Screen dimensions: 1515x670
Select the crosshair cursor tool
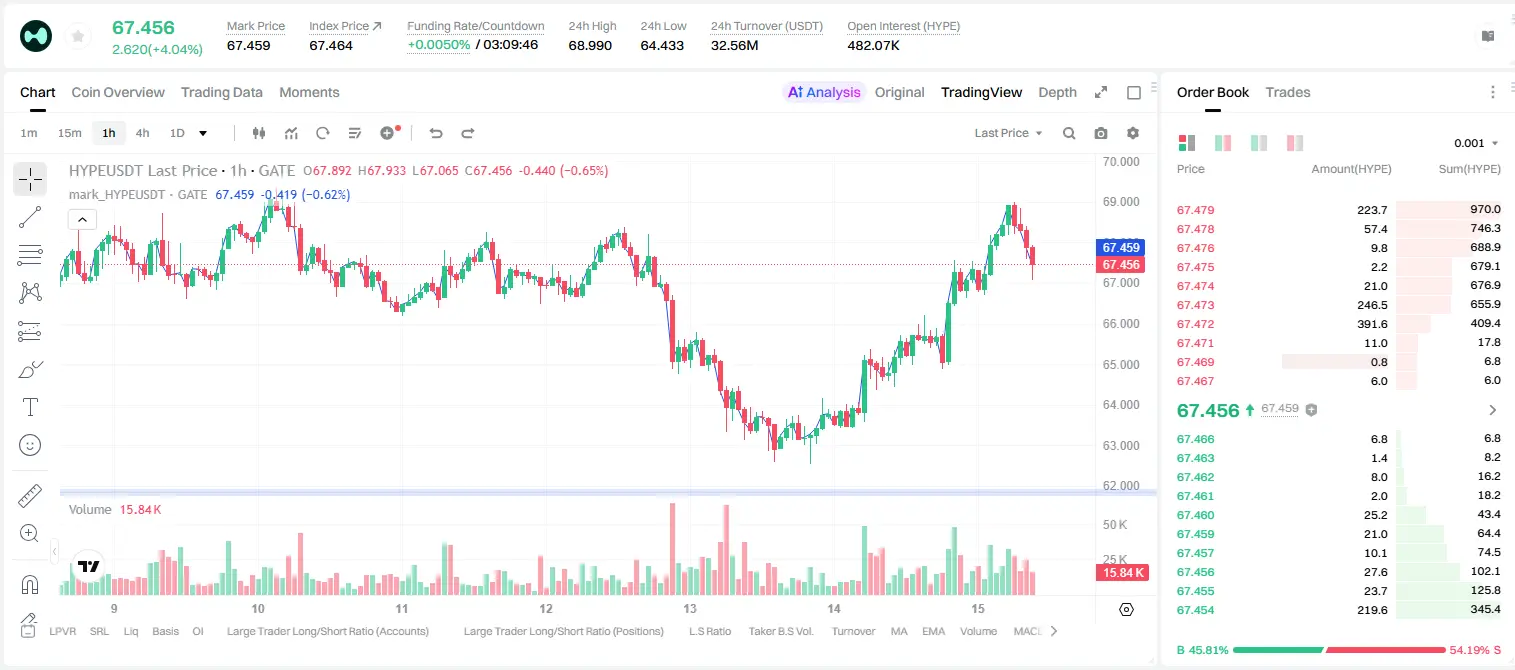30,179
